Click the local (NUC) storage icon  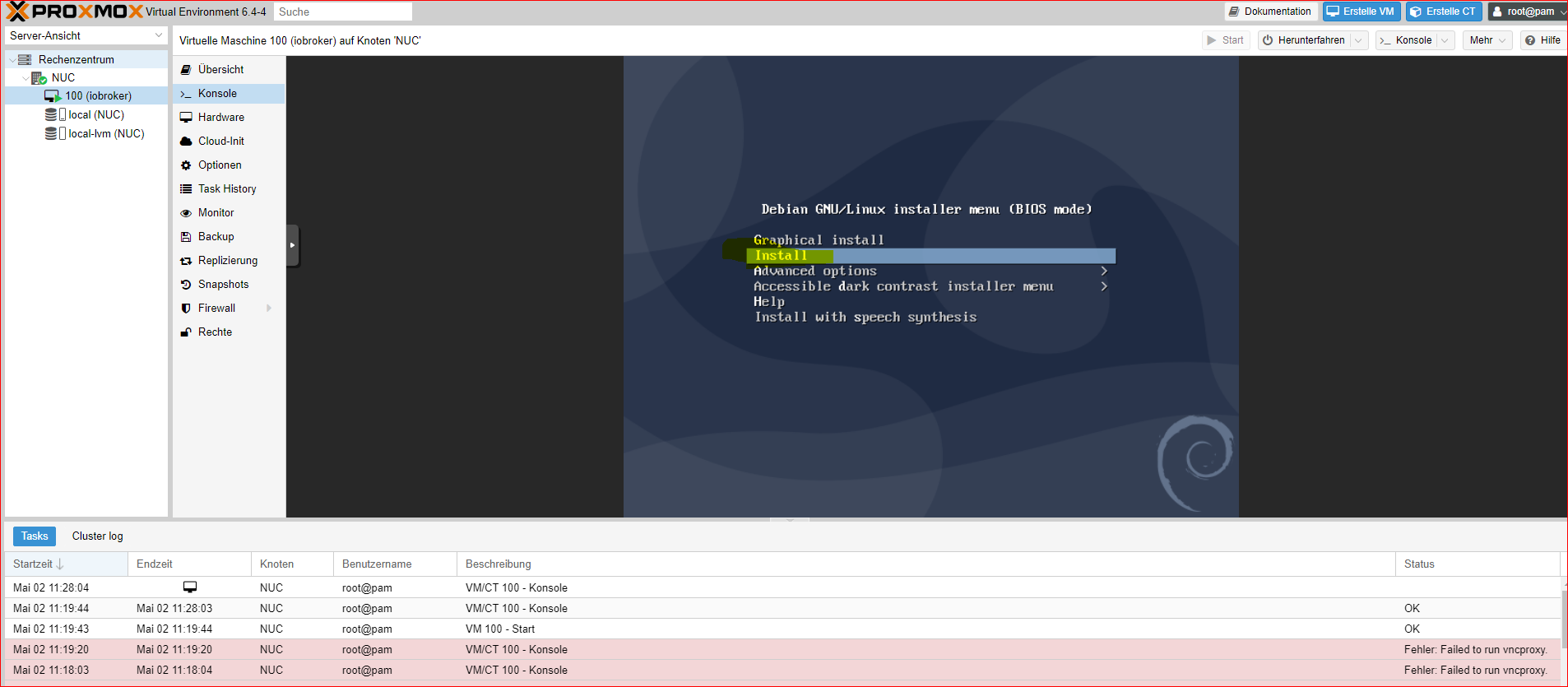click(x=55, y=115)
